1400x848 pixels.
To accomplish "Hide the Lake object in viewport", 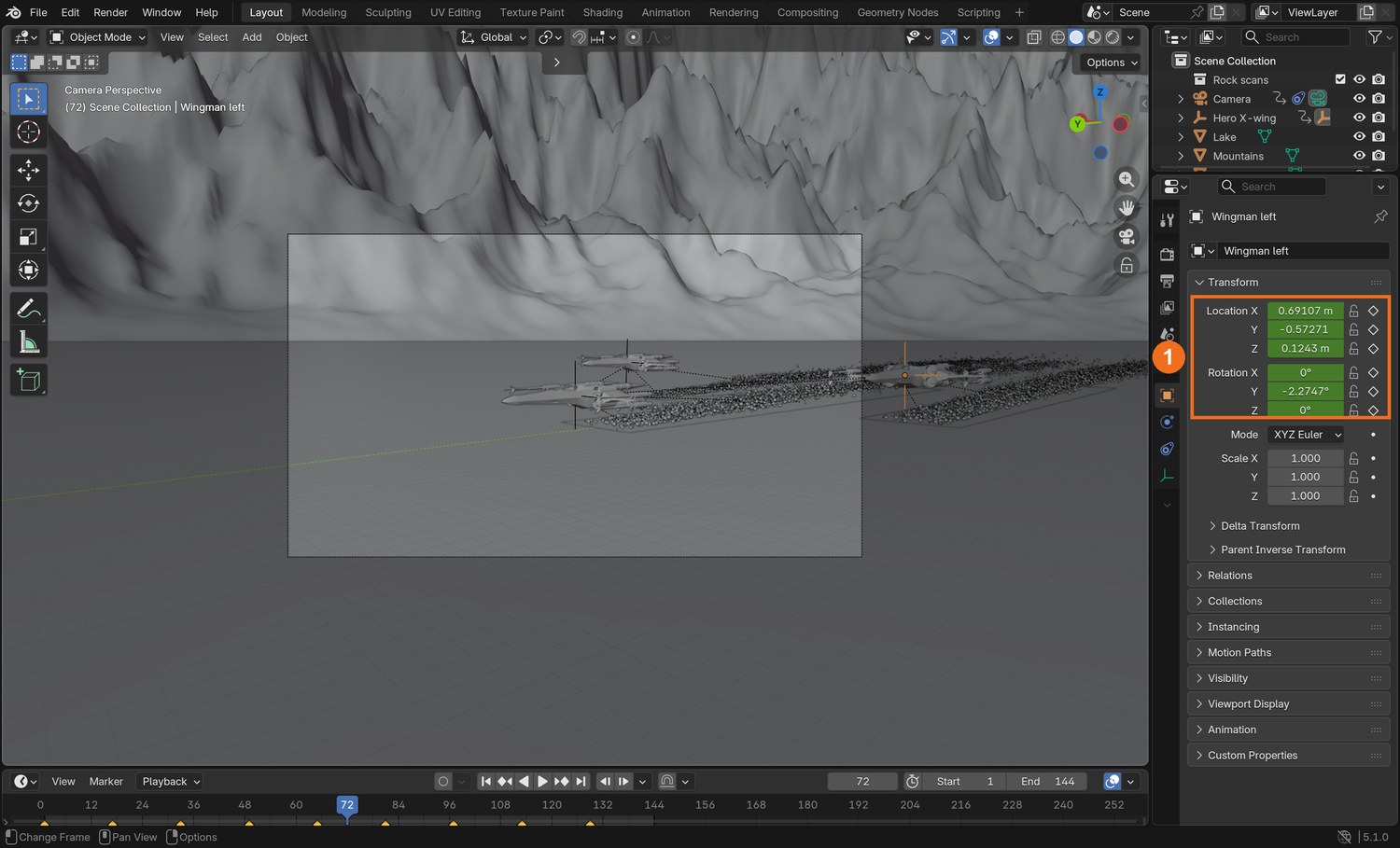I will [x=1359, y=137].
